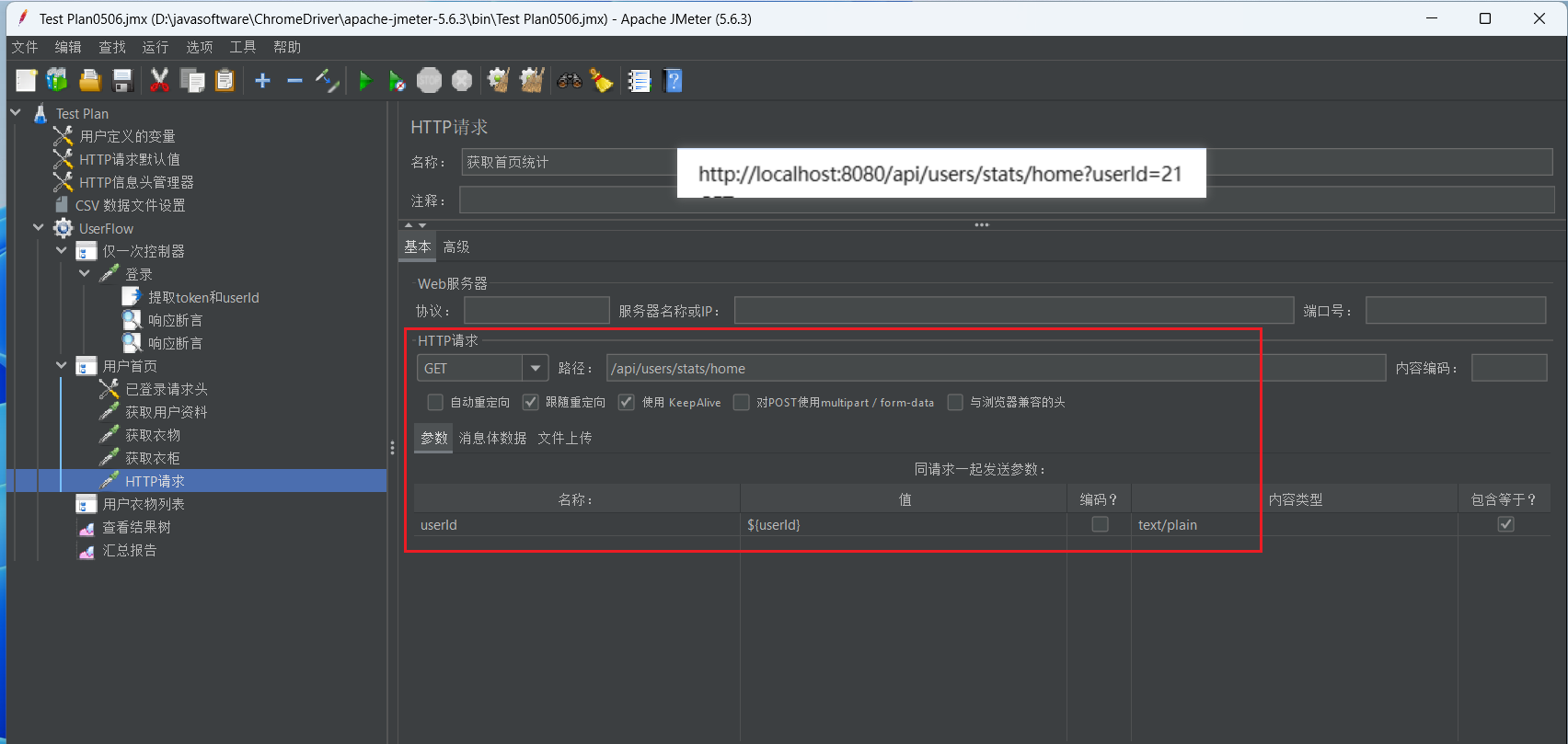Screen dimensions: 1568x744
Task: Collapse the 仅一次控制器 node
Action: pos(62,250)
